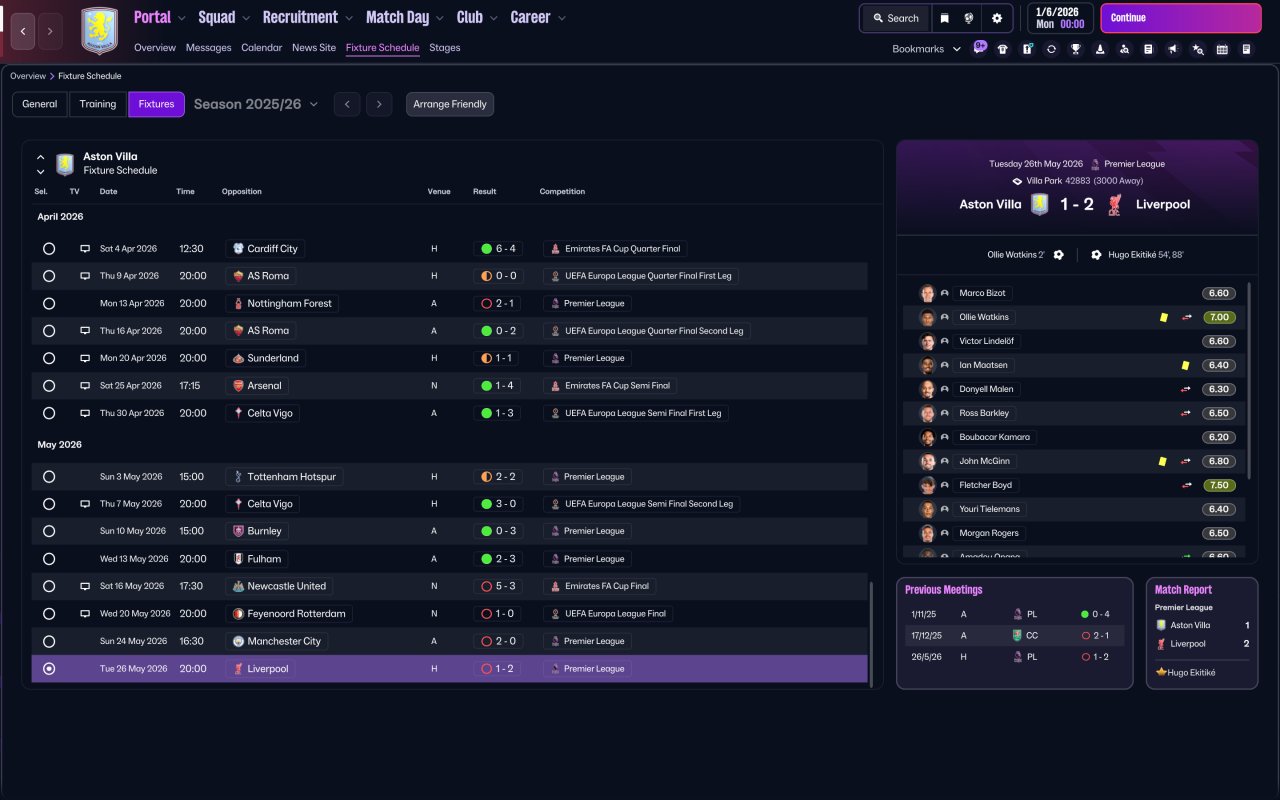The image size is (1280, 800).
Task: Switch to the News Site tab
Action: point(314,48)
